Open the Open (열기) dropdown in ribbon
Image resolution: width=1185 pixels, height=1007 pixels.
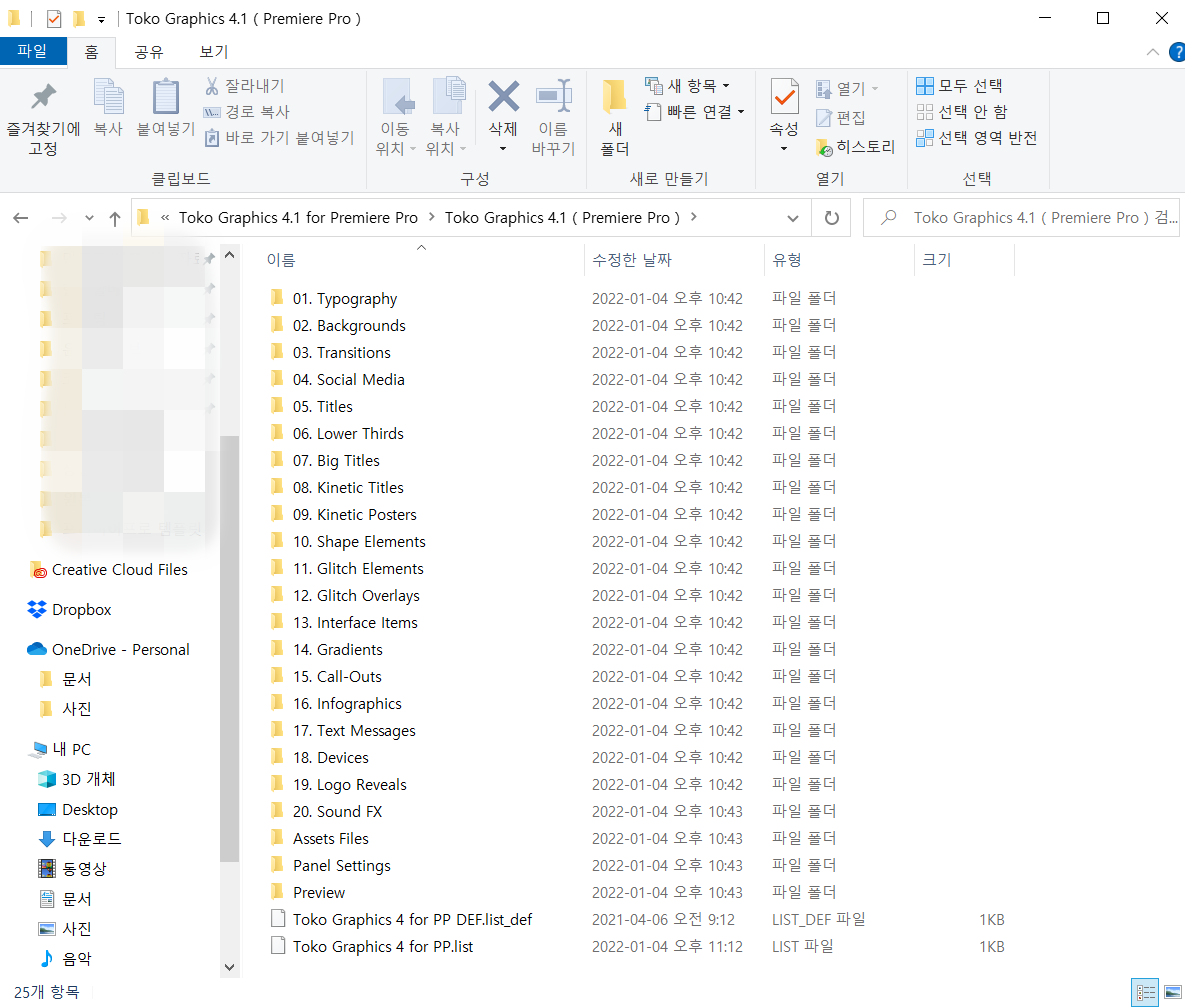[847, 88]
